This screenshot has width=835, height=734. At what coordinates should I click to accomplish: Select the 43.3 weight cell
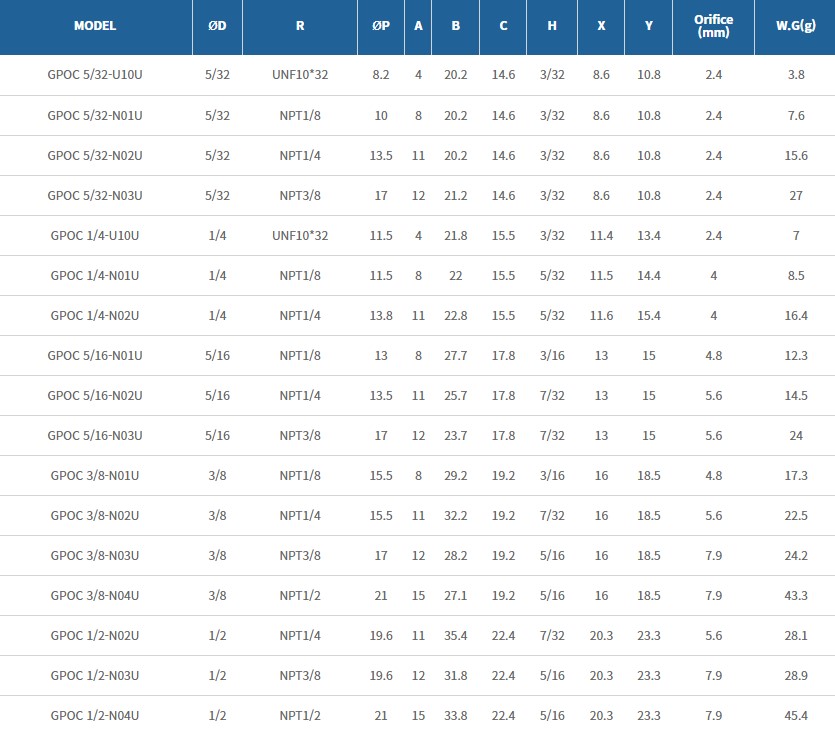[x=796, y=595]
